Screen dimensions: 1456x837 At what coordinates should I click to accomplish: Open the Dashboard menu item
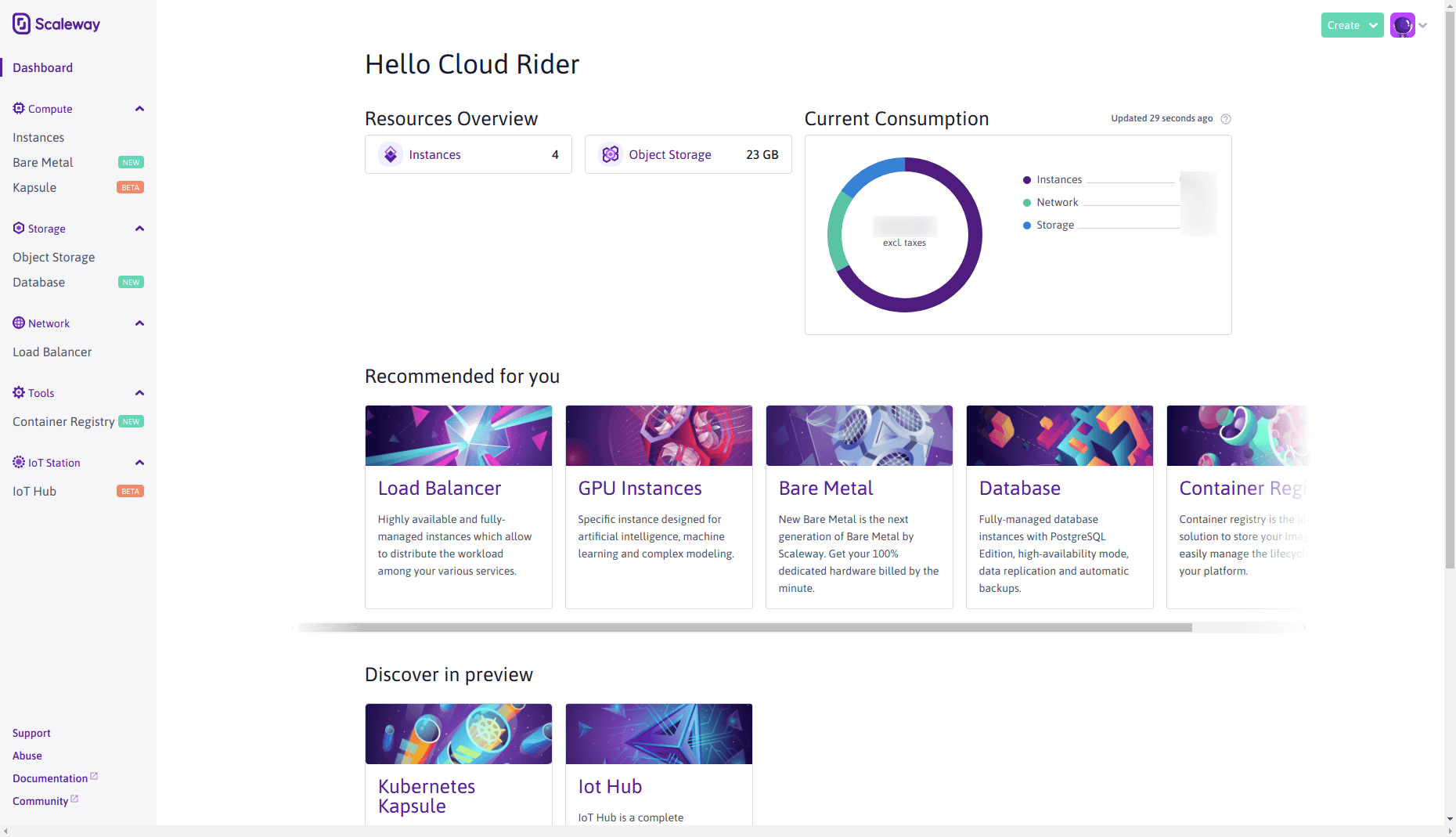click(42, 67)
